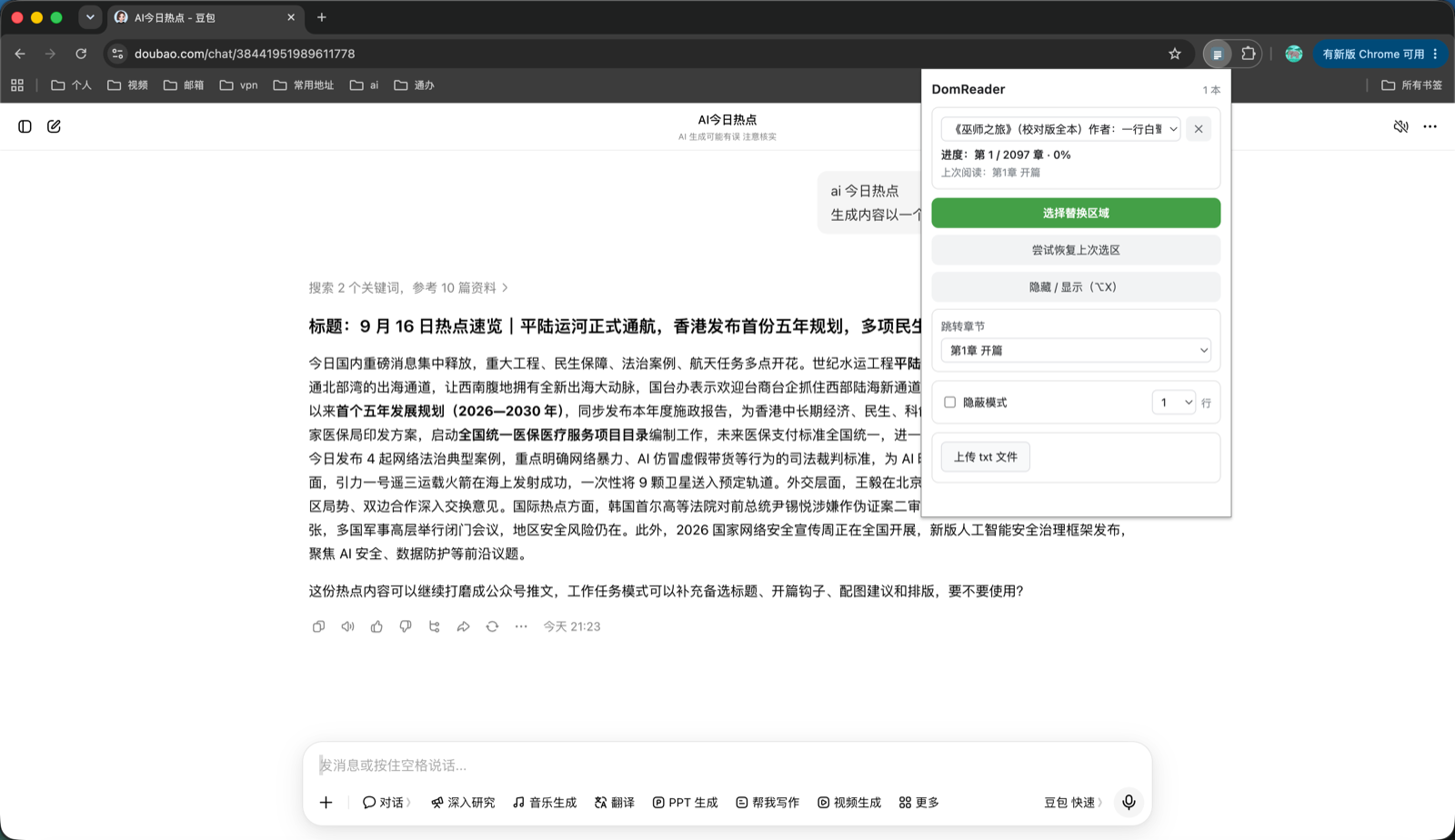Expand the 对话 mode selector
The height and width of the screenshot is (840, 1455).
point(386,803)
